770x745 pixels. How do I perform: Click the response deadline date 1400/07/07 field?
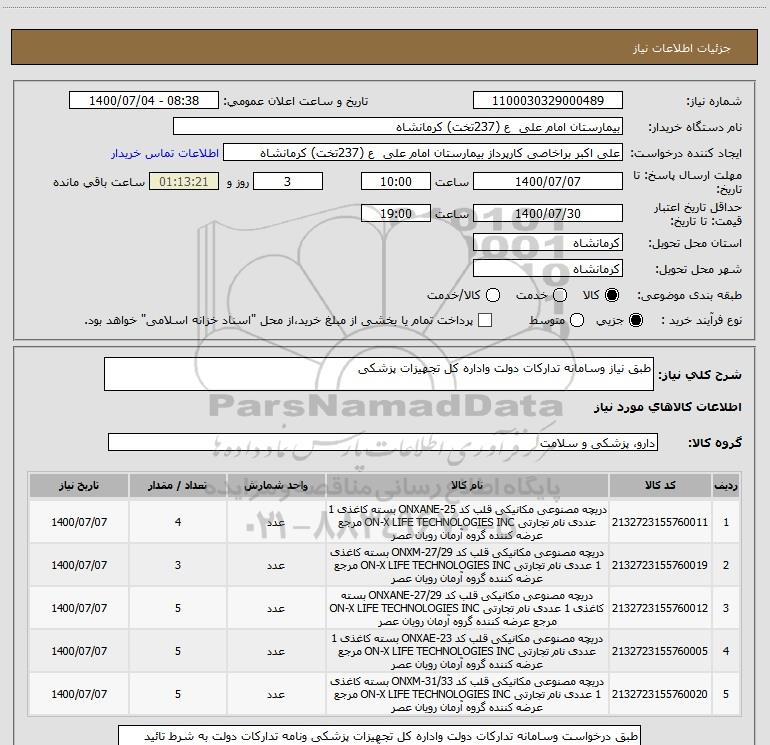tap(548, 181)
